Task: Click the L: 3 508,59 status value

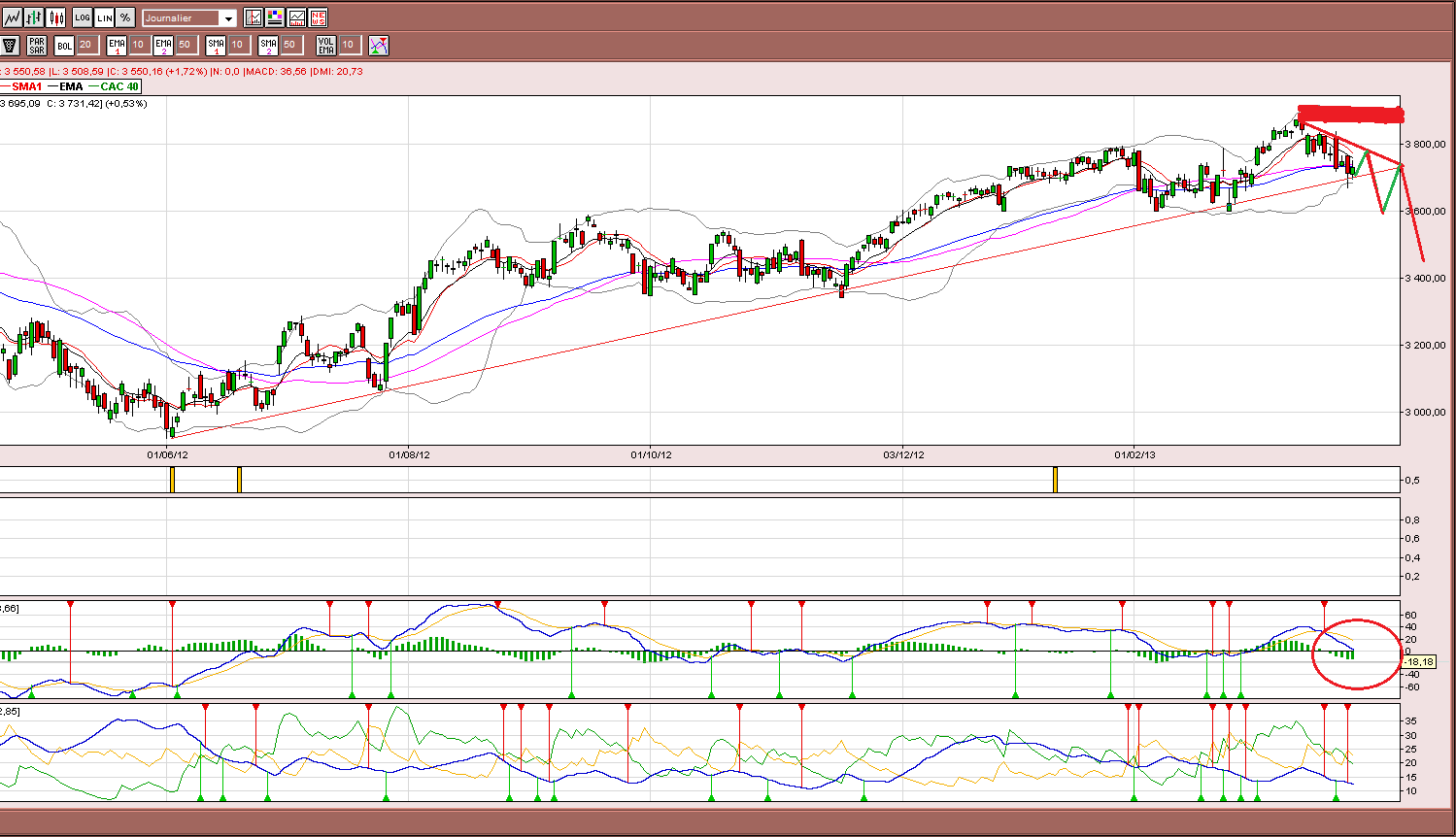Action: pyautogui.click(x=77, y=71)
